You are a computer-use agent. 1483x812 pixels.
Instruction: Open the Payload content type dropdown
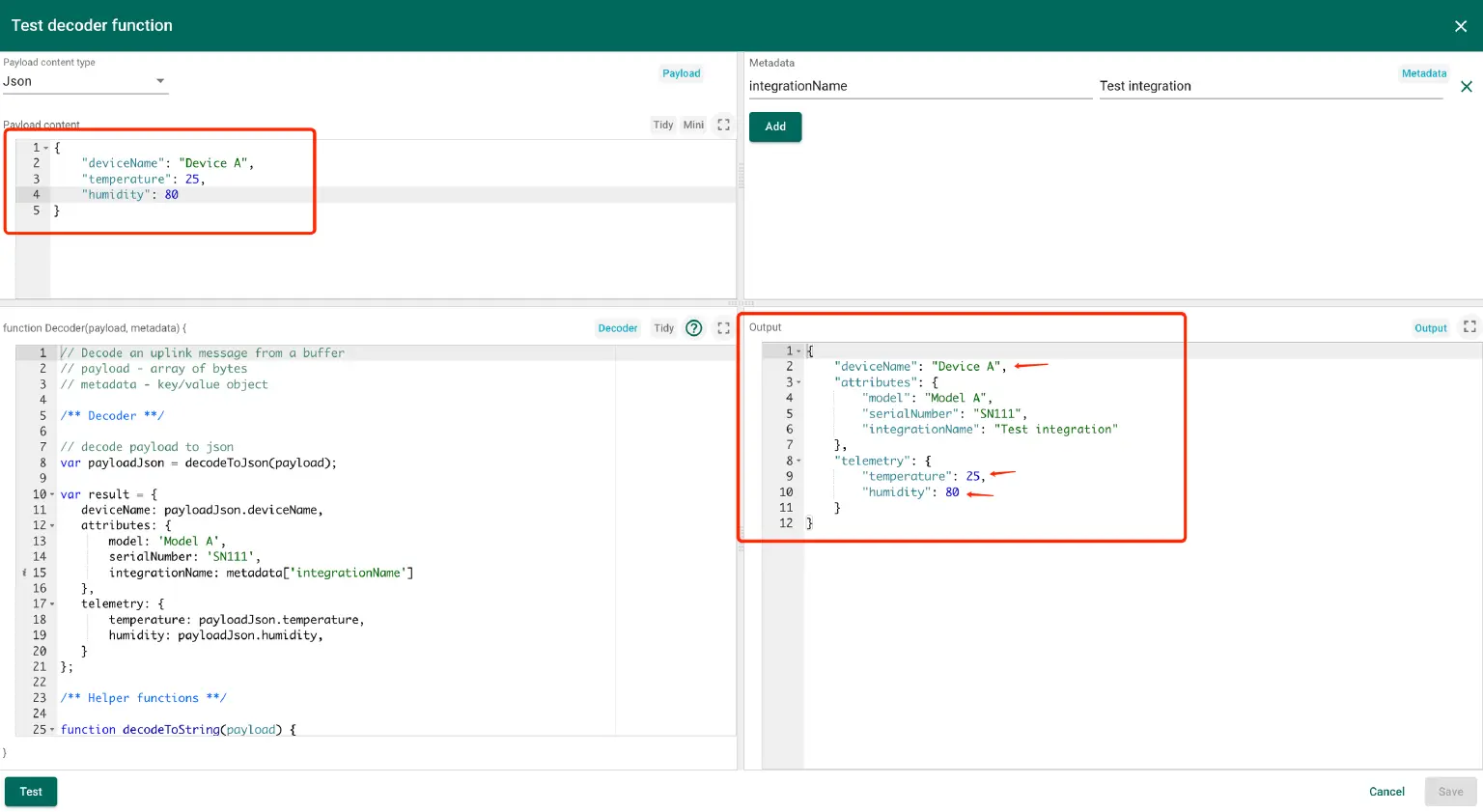[x=160, y=81]
